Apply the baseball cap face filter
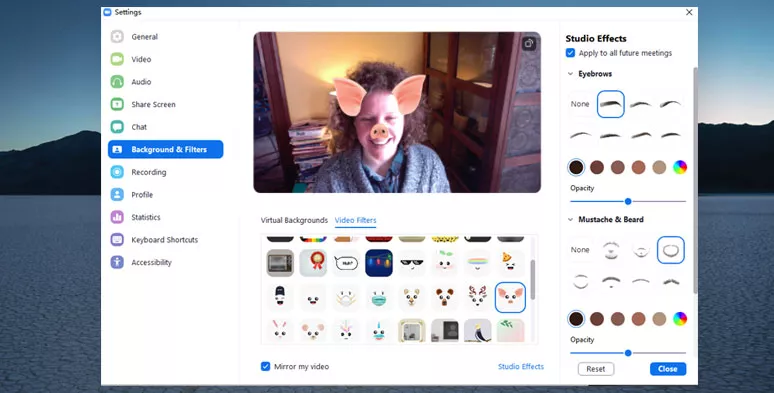The image size is (774, 393). click(280, 297)
